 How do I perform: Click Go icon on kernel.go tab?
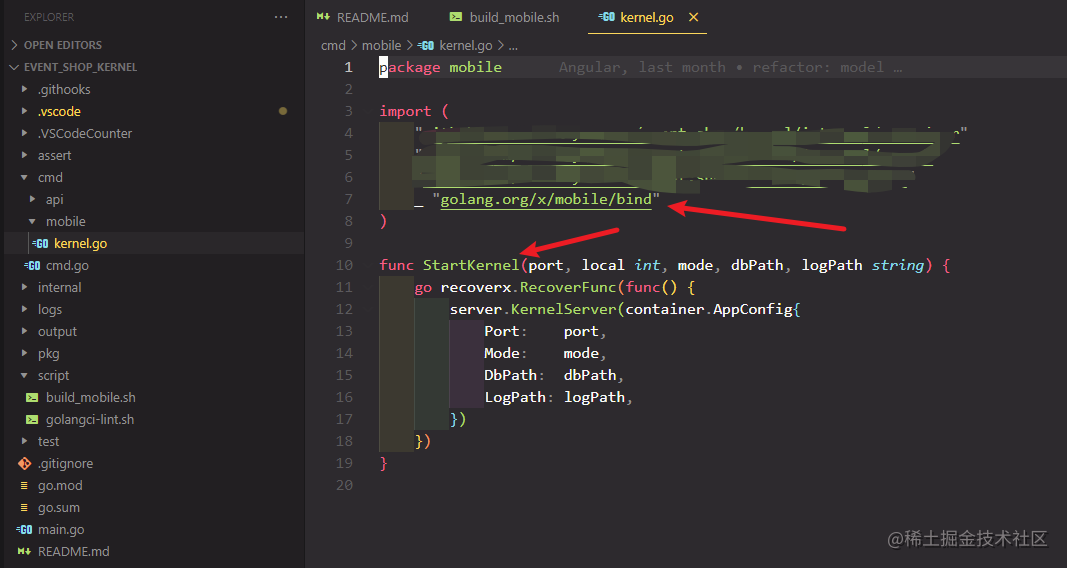click(606, 17)
